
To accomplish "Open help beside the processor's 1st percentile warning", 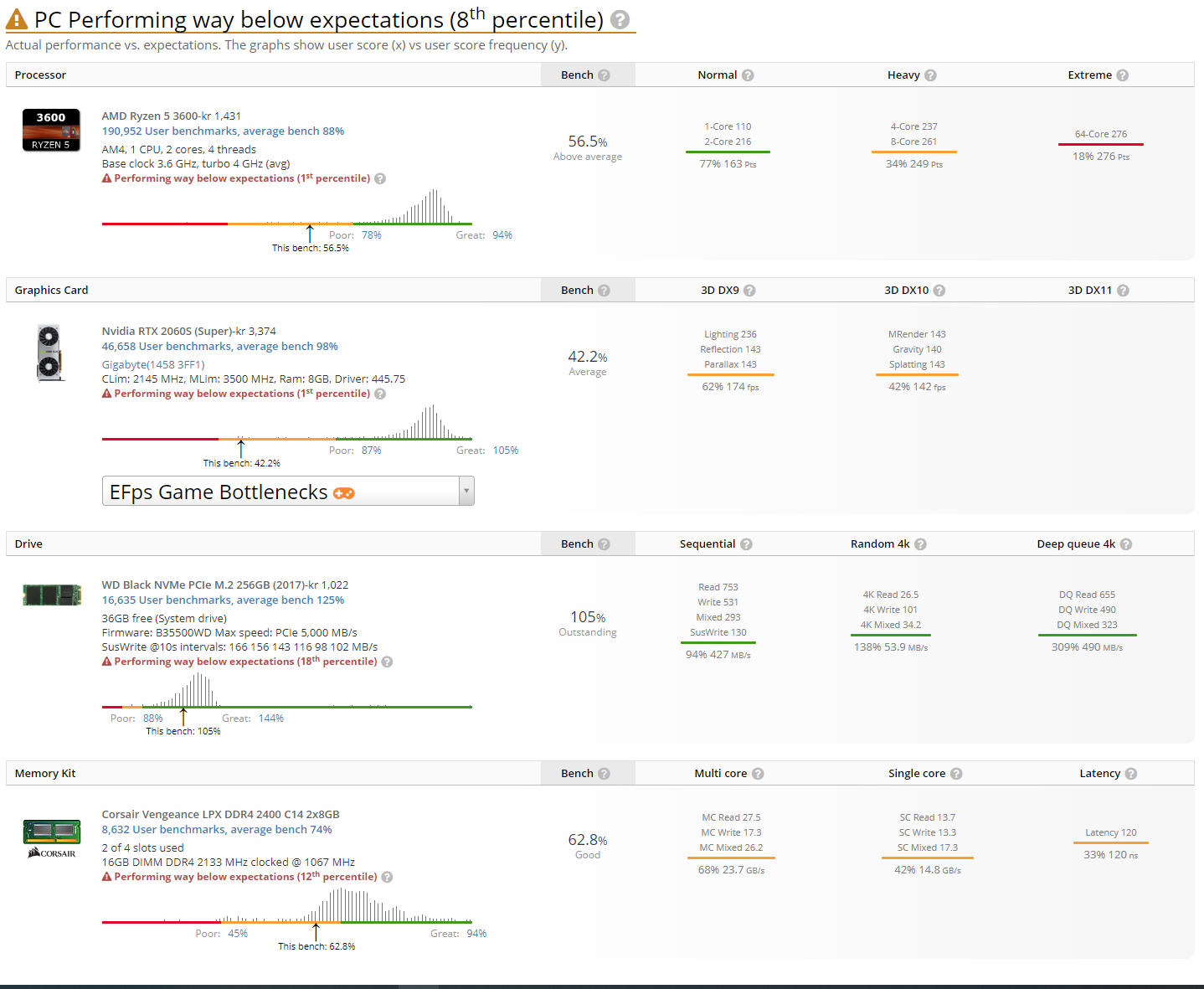I will (380, 178).
